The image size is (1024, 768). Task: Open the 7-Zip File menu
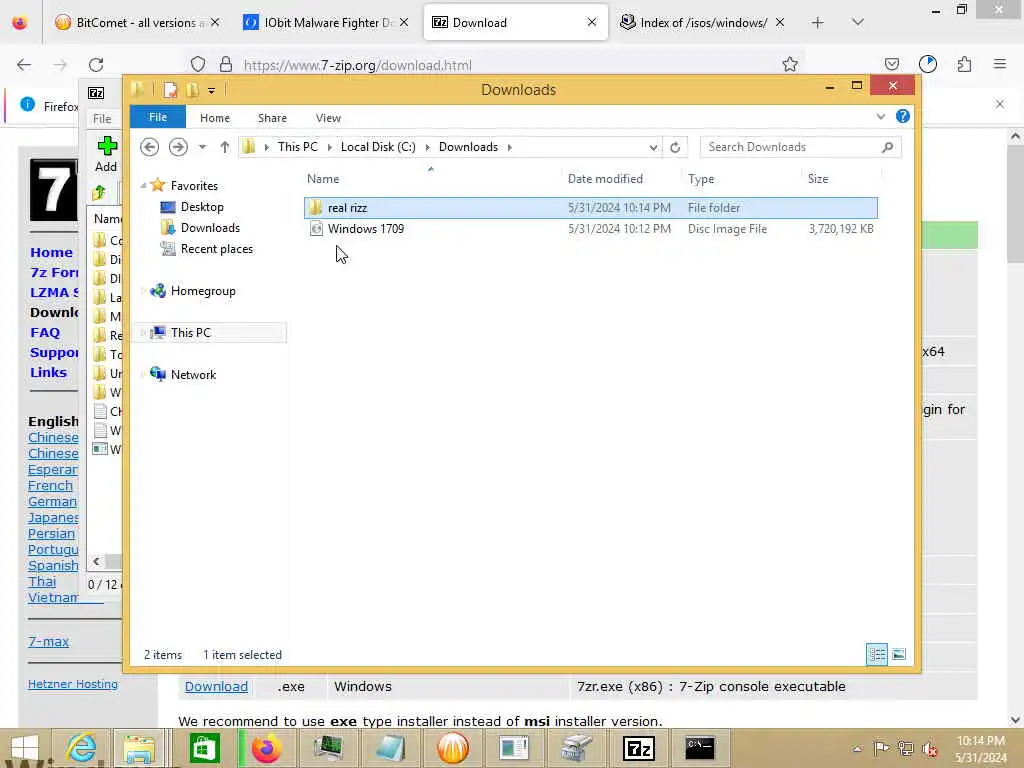102,119
